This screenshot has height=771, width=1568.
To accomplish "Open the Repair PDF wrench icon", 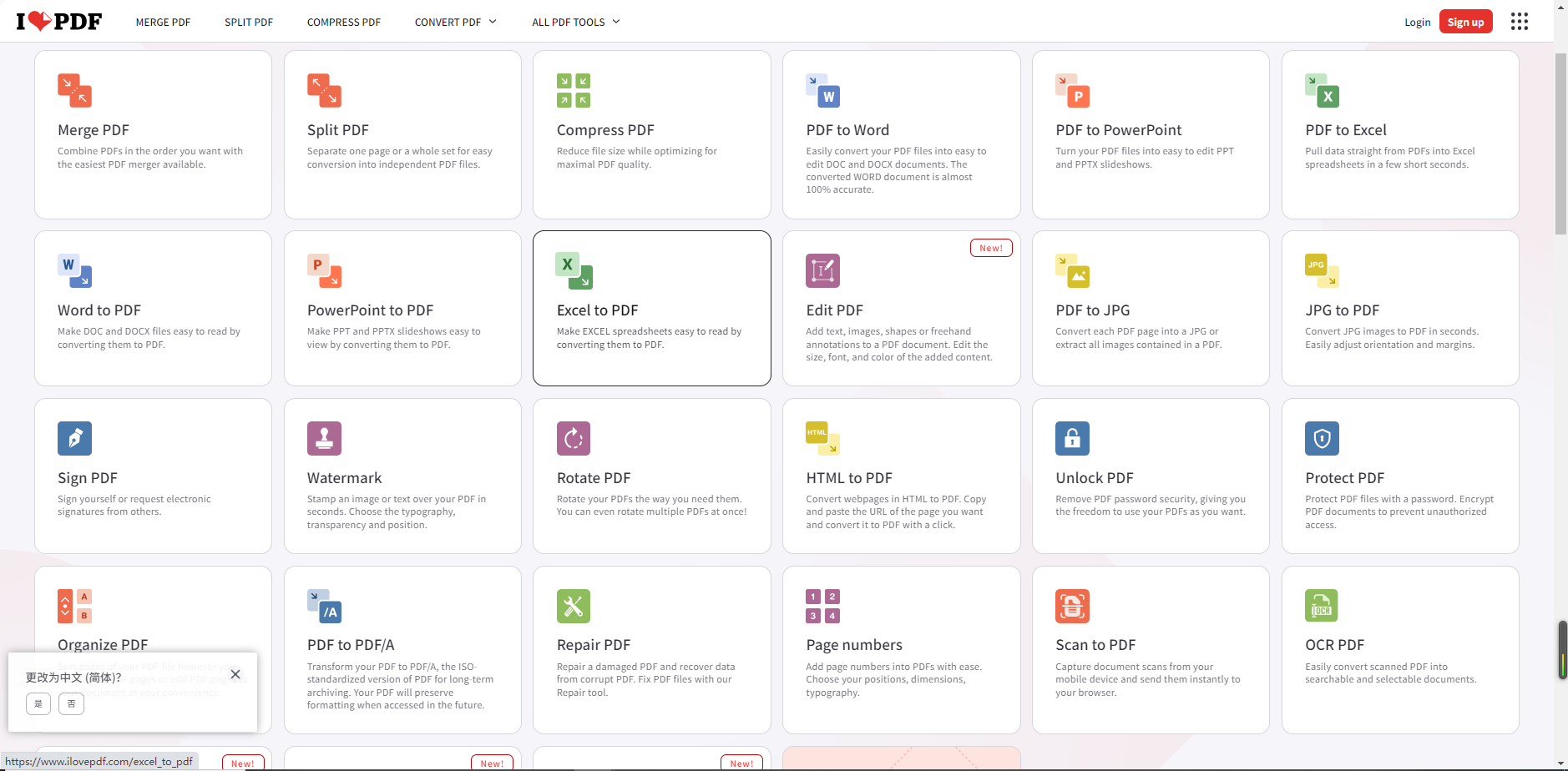I will pyautogui.click(x=574, y=606).
